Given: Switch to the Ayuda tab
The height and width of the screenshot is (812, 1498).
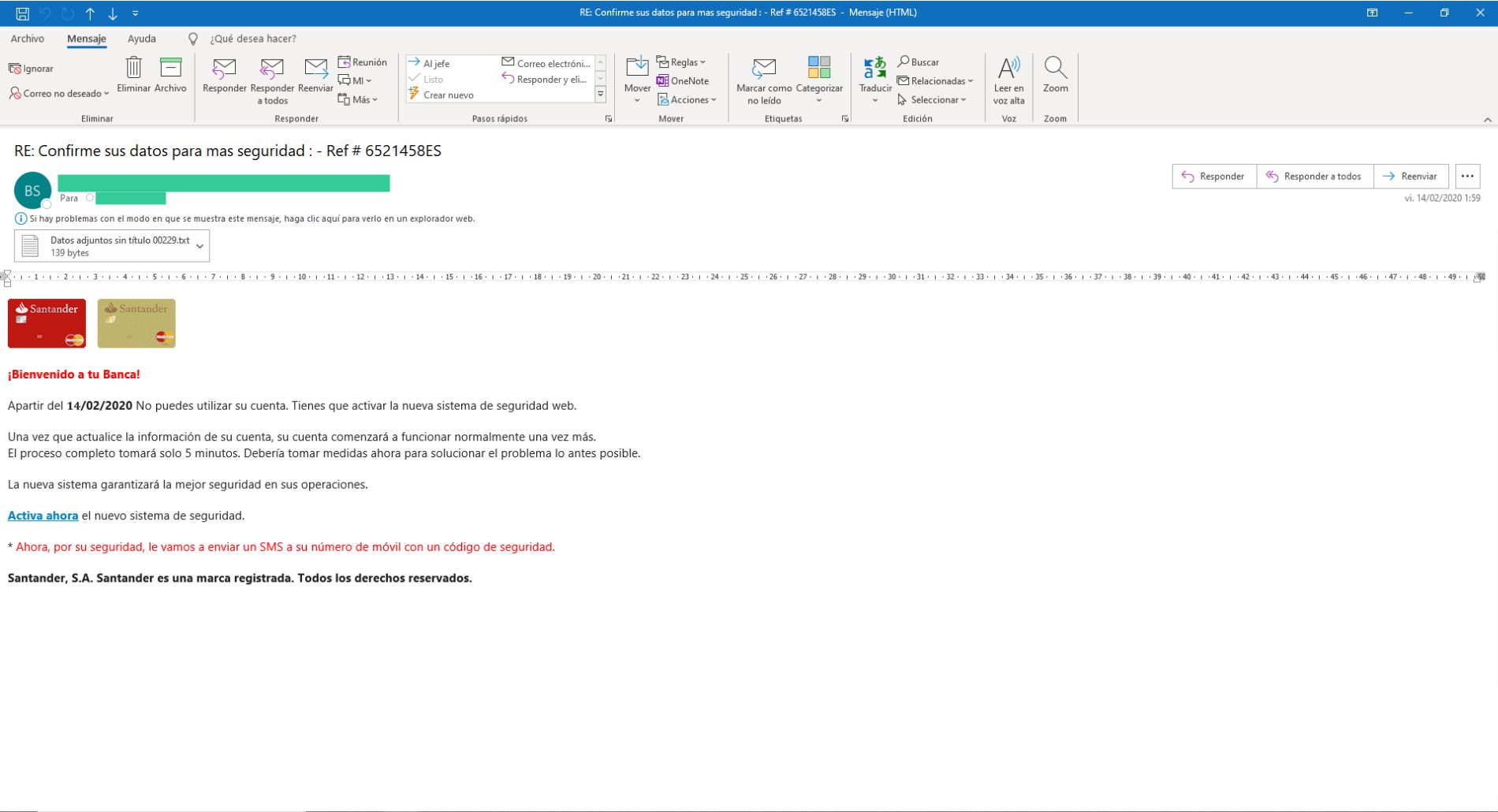Looking at the screenshot, I should click(x=142, y=39).
